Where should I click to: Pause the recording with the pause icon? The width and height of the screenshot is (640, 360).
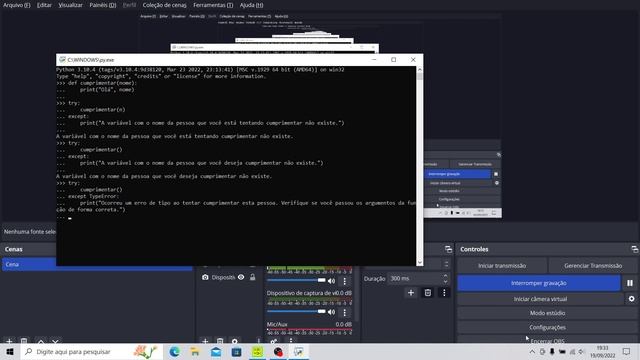click(630, 283)
